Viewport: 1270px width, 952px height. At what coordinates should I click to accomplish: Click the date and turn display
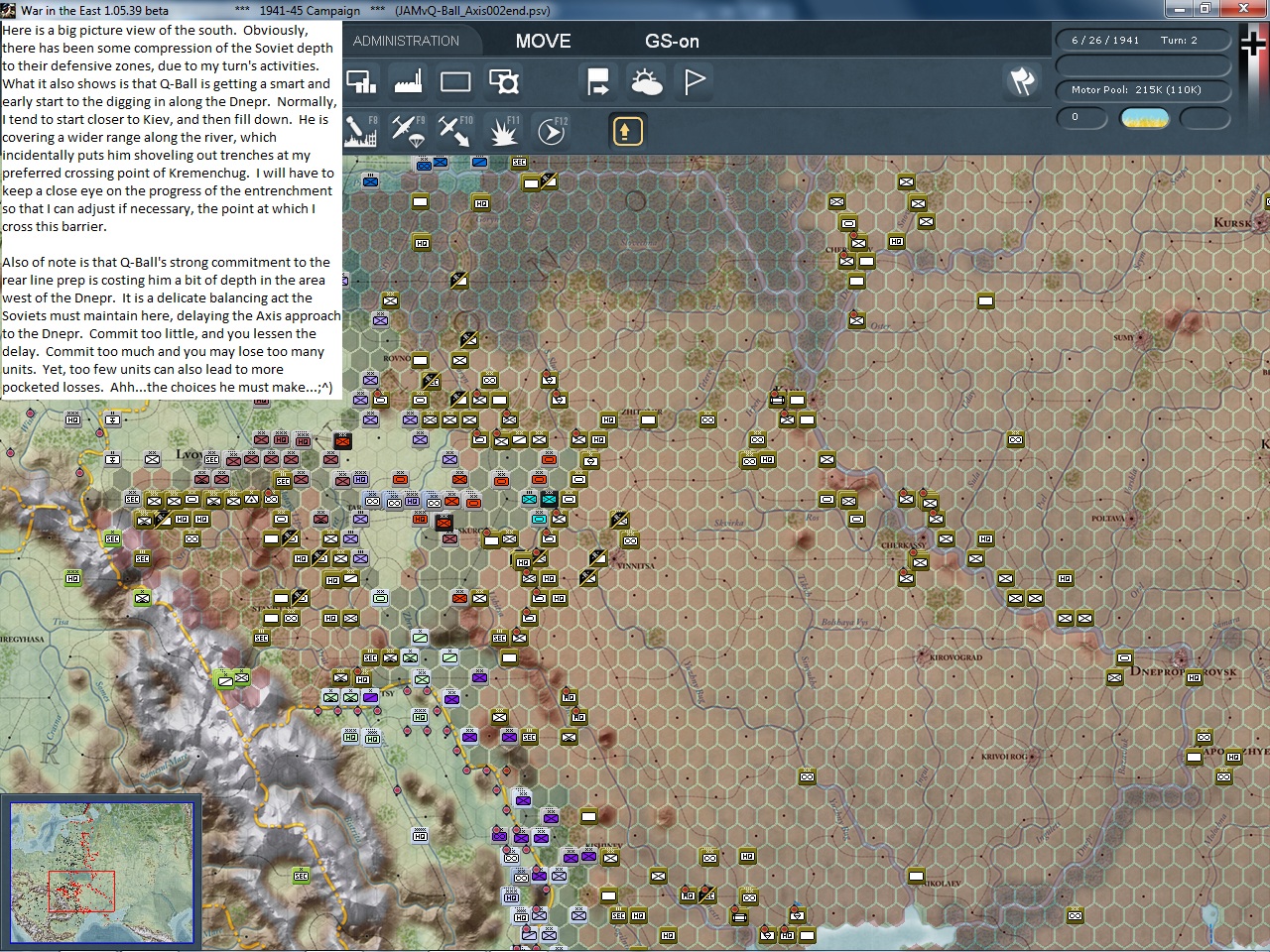(x=1142, y=41)
